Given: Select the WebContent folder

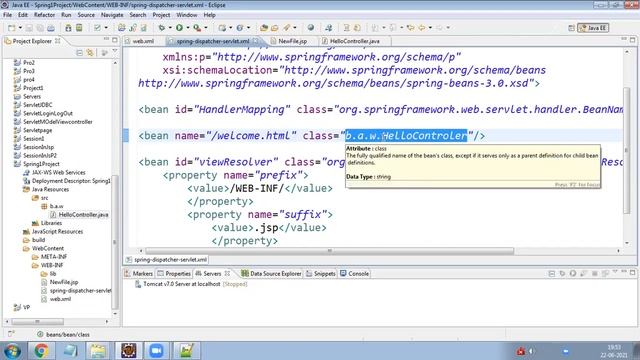Looking at the screenshot, I should [x=48, y=249].
